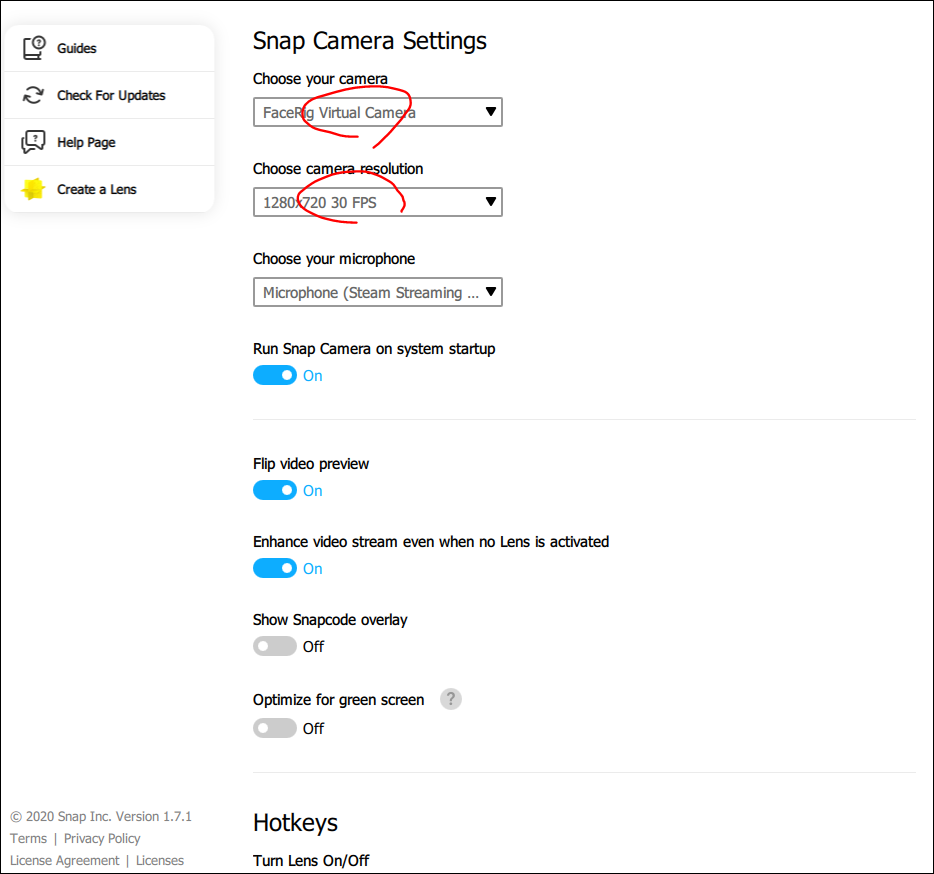The width and height of the screenshot is (934, 874).
Task: Open the Terms link
Action: click(29, 838)
